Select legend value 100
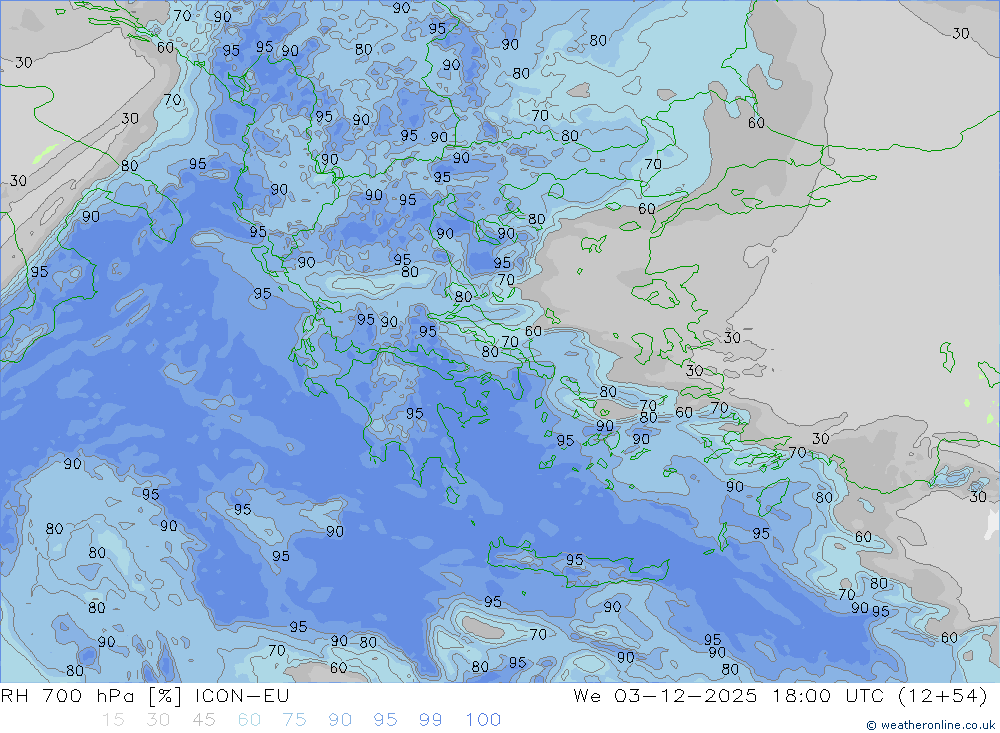Viewport: 1000px width, 733px height. coord(483,720)
